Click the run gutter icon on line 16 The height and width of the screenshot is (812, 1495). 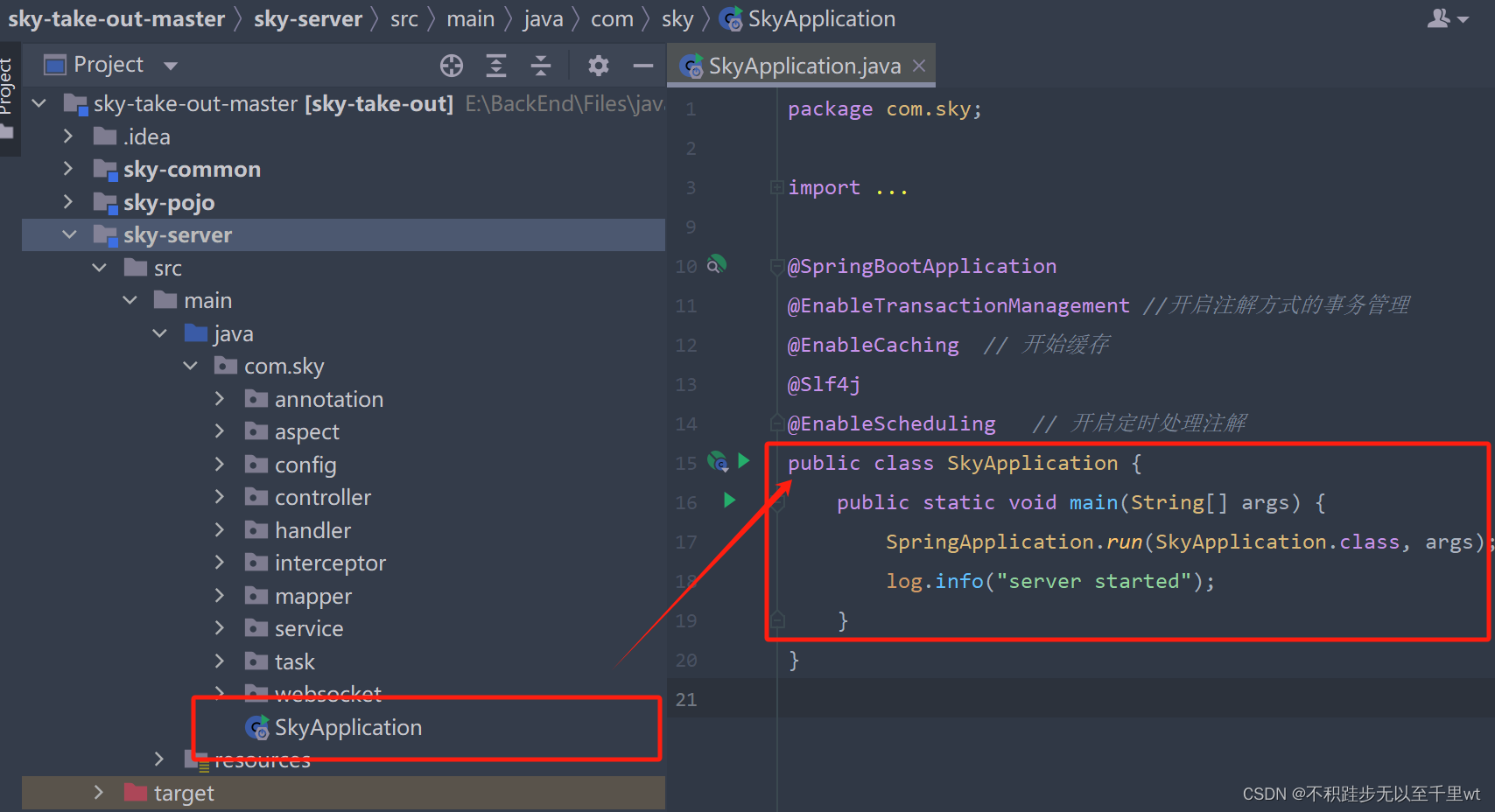point(729,500)
